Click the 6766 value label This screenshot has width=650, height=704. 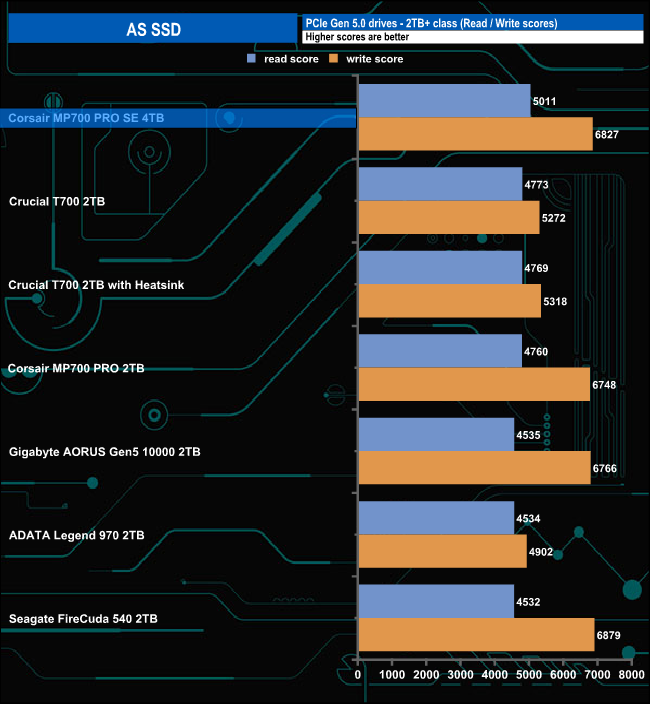coord(605,469)
